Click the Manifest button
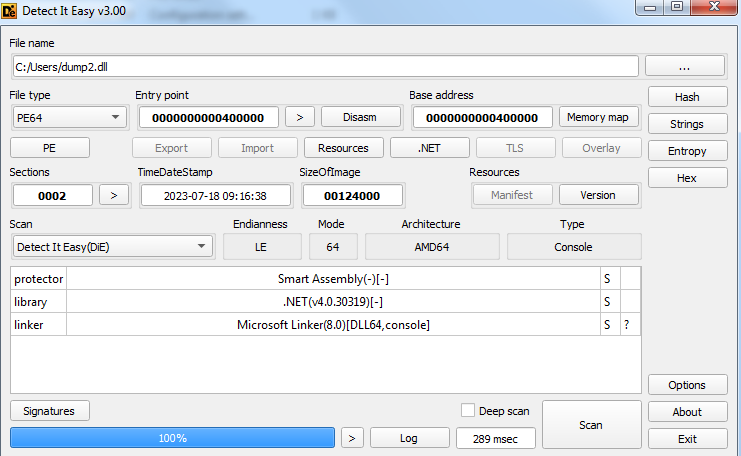This screenshot has width=741, height=456. point(512,195)
